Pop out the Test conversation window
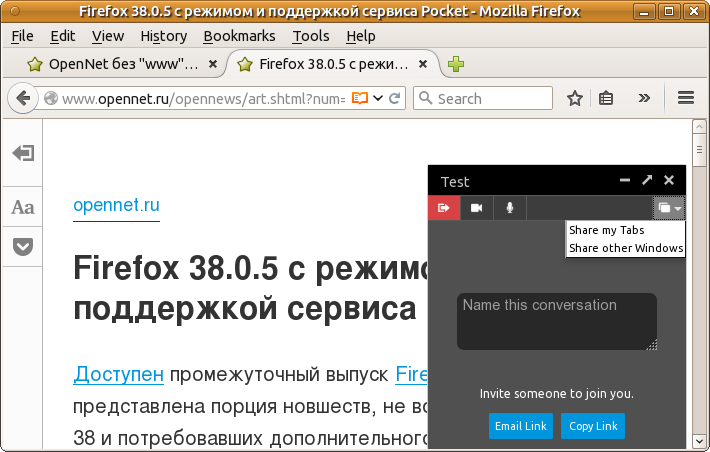 pyautogui.click(x=647, y=180)
